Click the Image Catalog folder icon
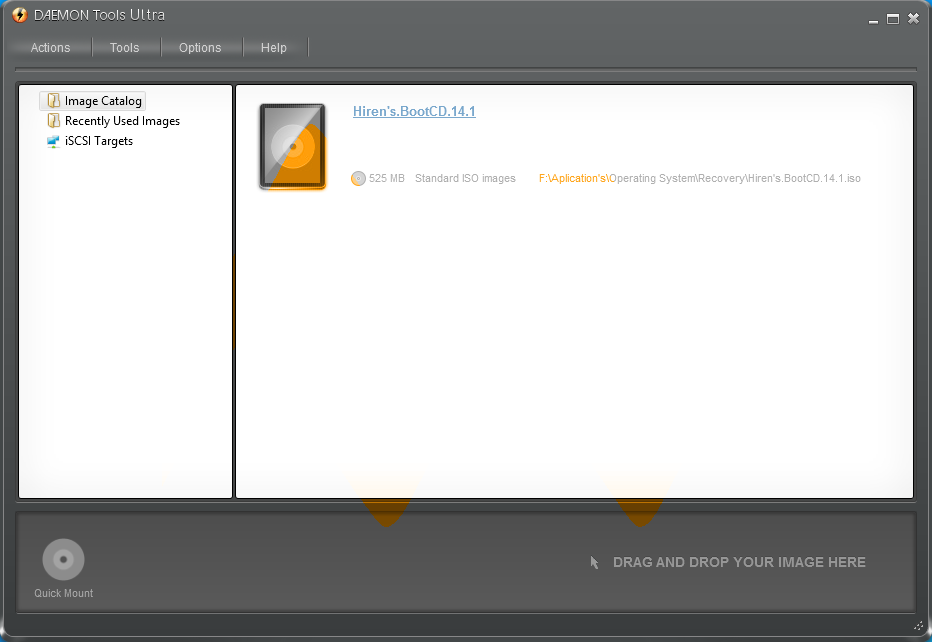932x642 pixels. 53,100
